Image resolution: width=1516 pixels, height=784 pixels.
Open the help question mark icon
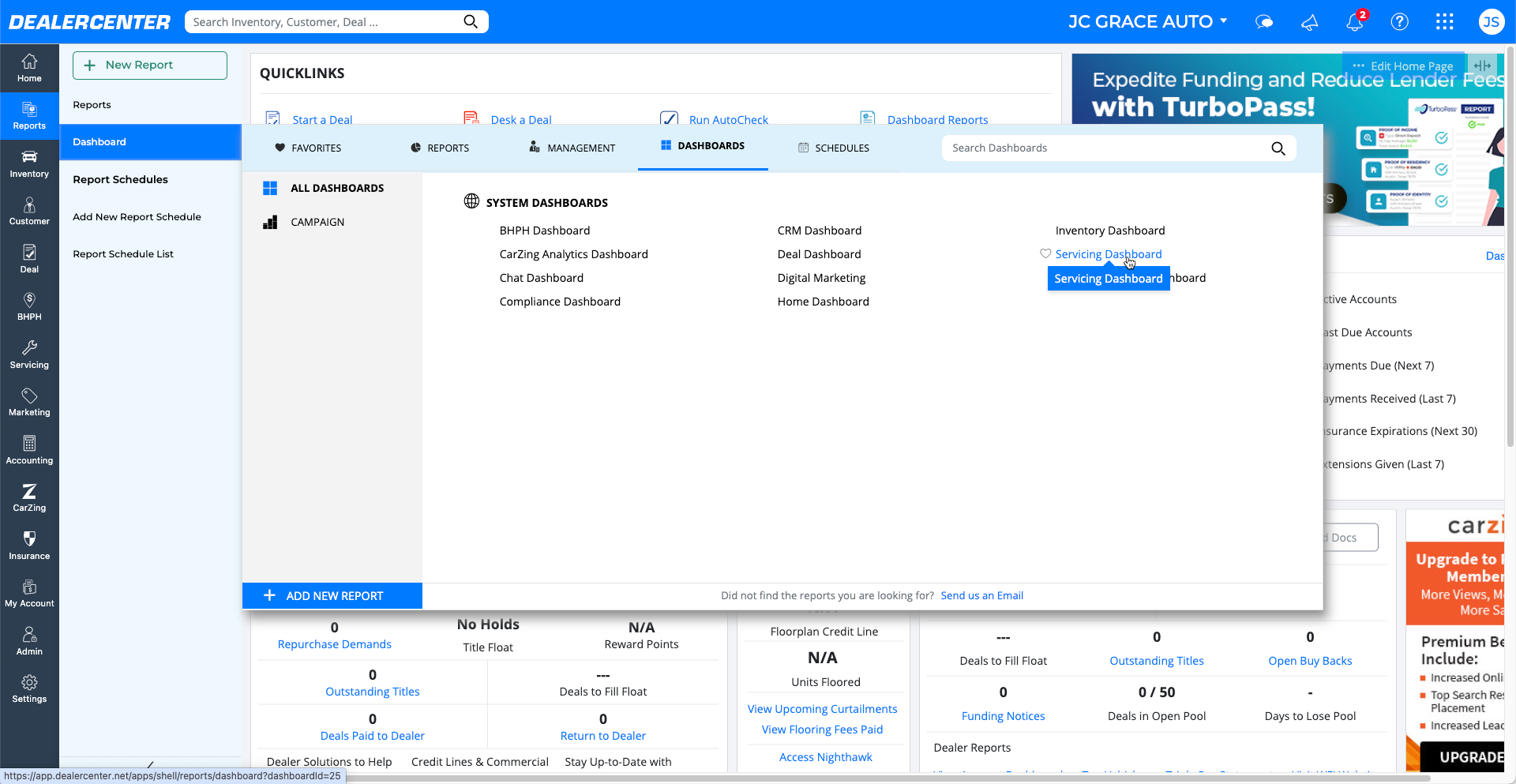pos(1399,21)
